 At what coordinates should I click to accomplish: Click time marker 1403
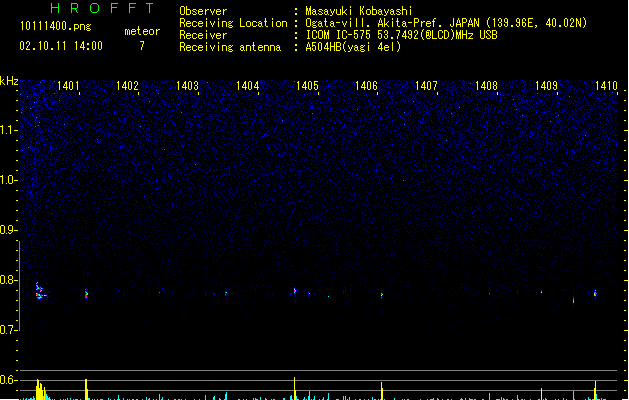pos(187,86)
